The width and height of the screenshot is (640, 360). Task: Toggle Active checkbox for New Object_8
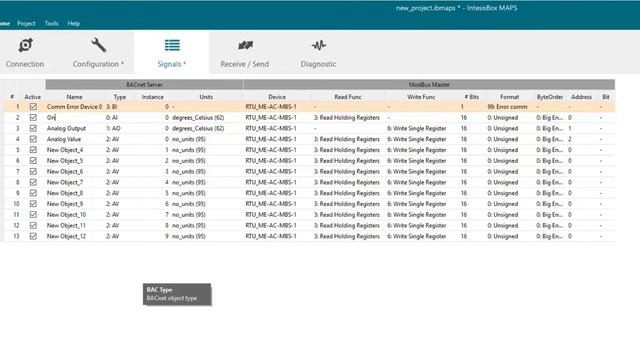pyautogui.click(x=33, y=193)
